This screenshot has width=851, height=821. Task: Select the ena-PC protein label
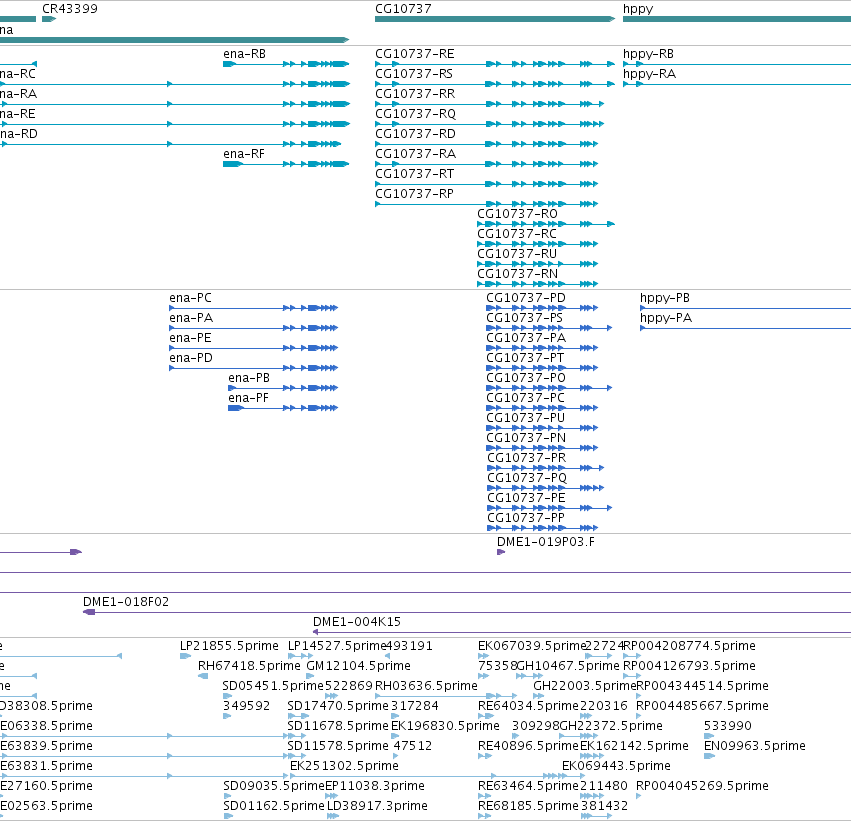coord(190,298)
